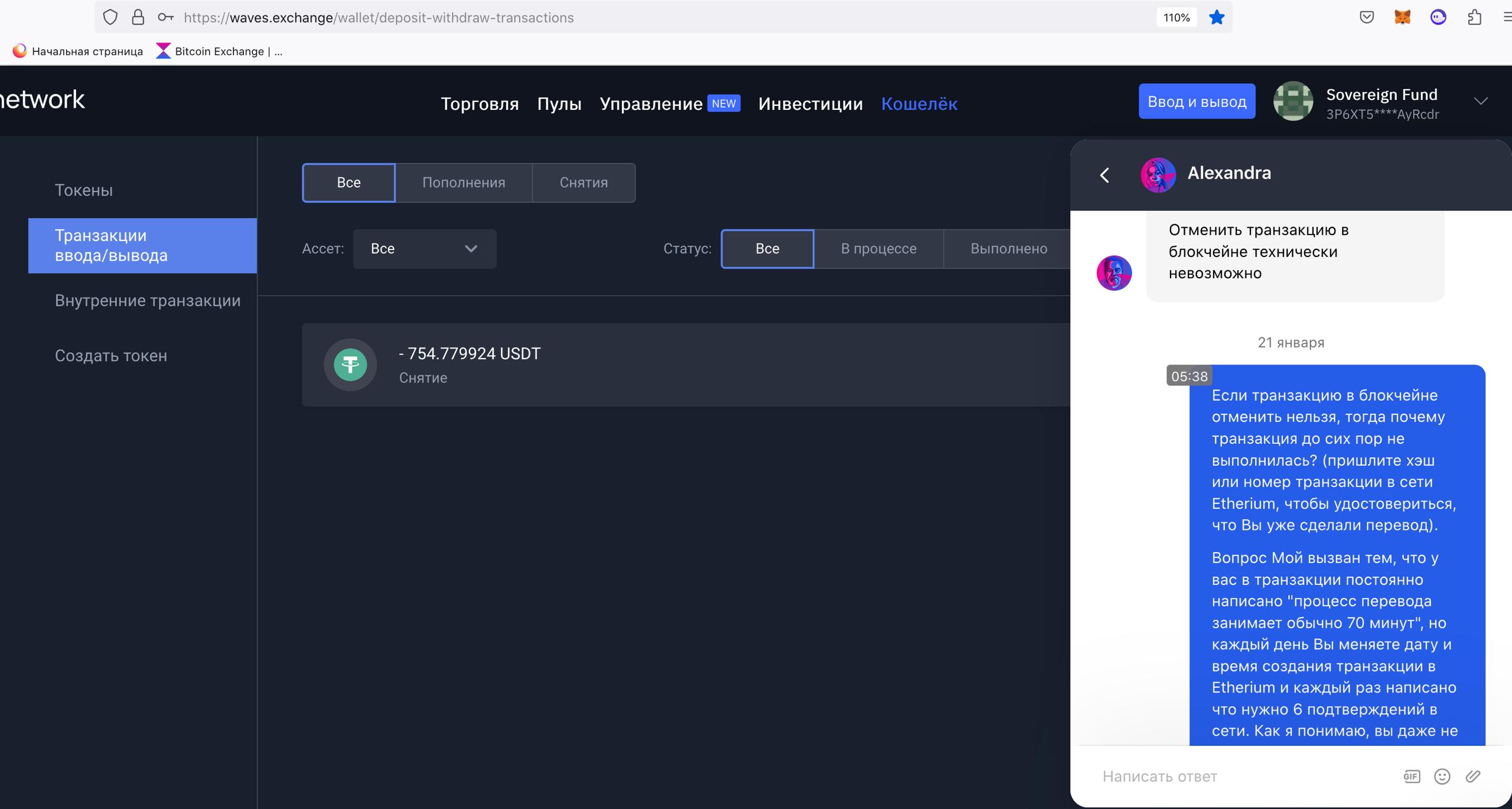Open MetaMask fox extension icon

coord(1402,18)
